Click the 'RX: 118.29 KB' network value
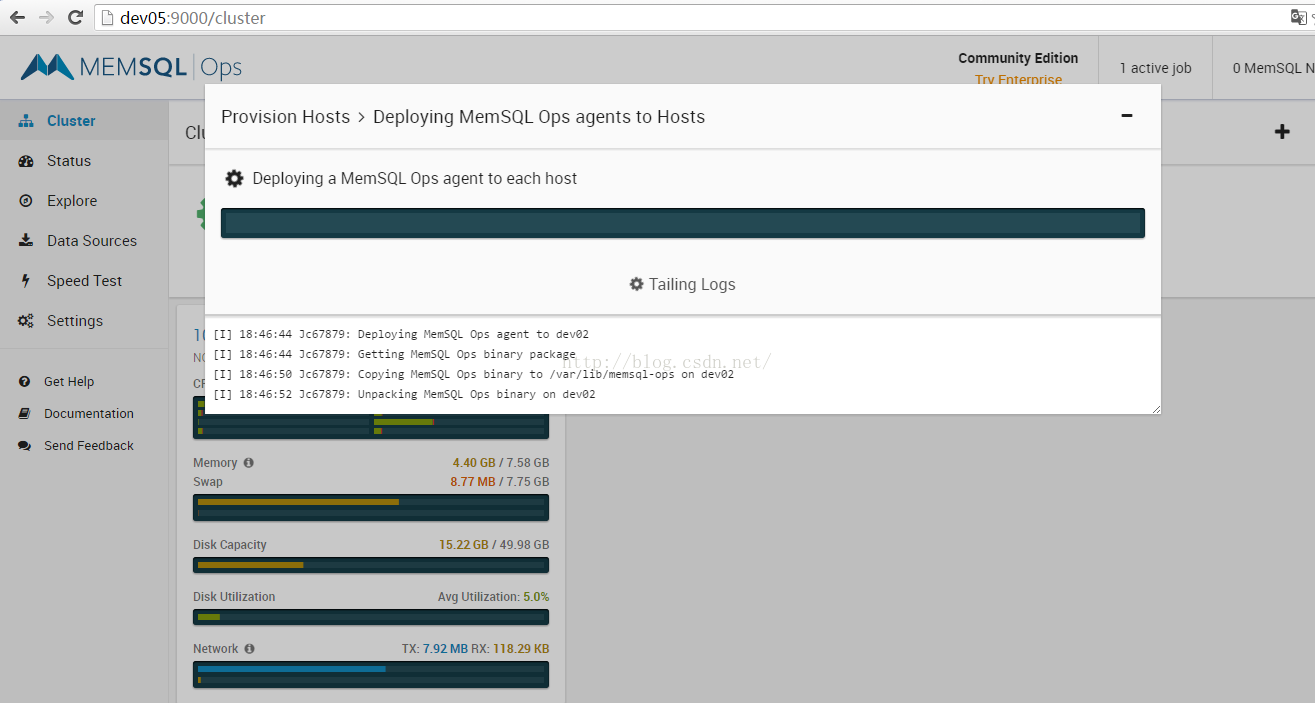Viewport: 1315px width, 703px height. 510,649
